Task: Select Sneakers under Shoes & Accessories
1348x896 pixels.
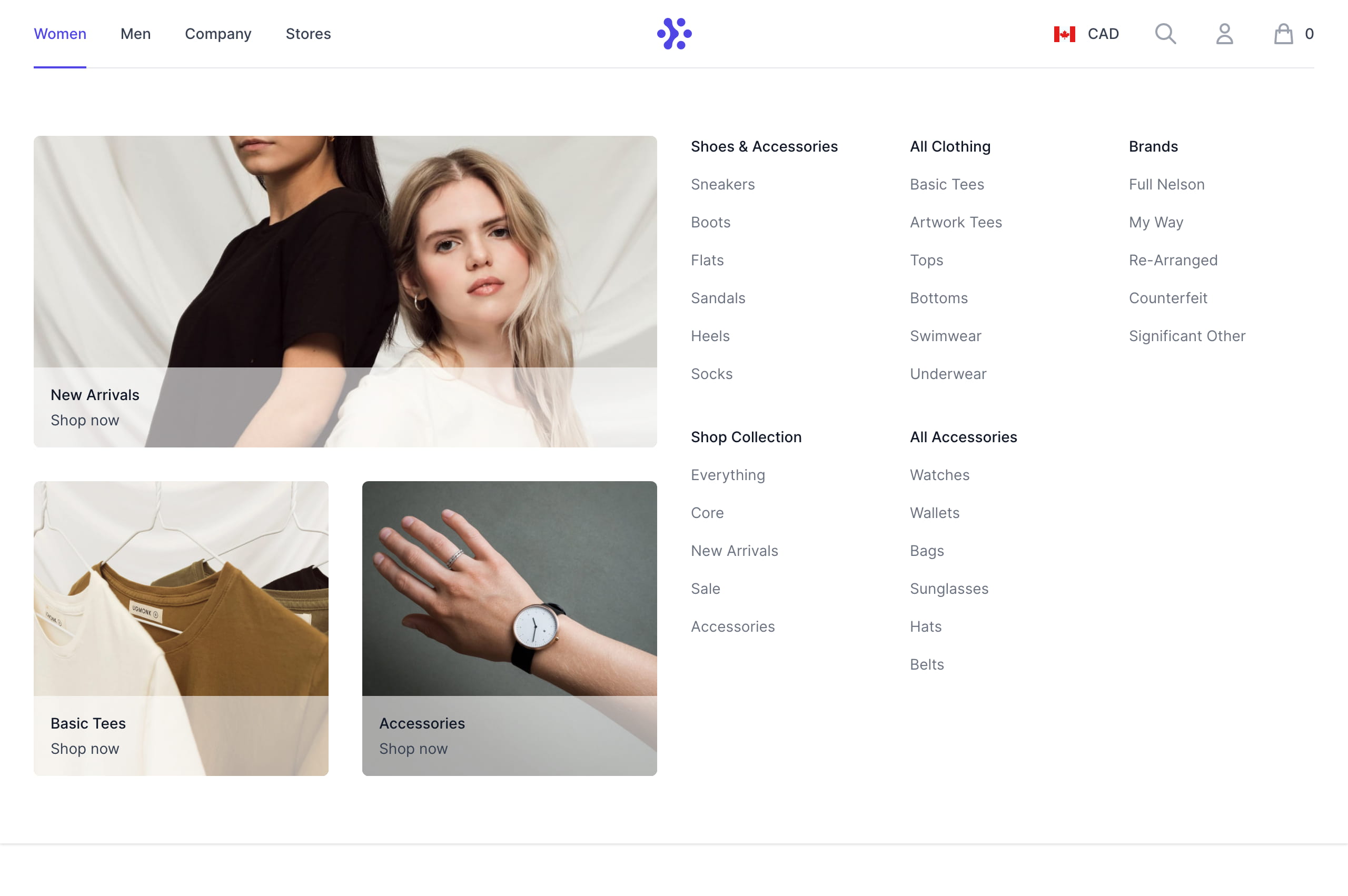Action: [x=722, y=184]
